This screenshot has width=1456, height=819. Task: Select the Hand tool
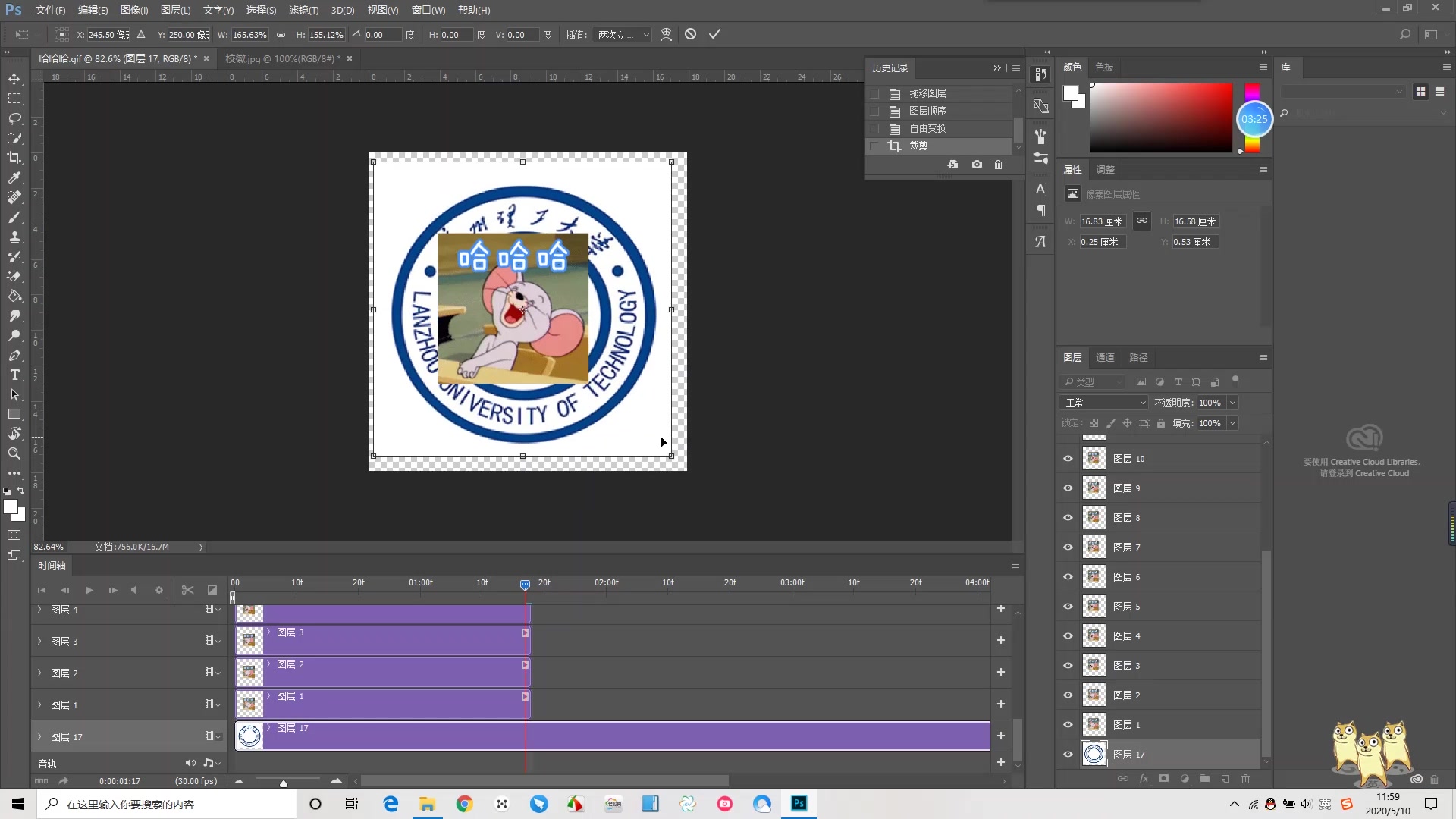[14, 434]
